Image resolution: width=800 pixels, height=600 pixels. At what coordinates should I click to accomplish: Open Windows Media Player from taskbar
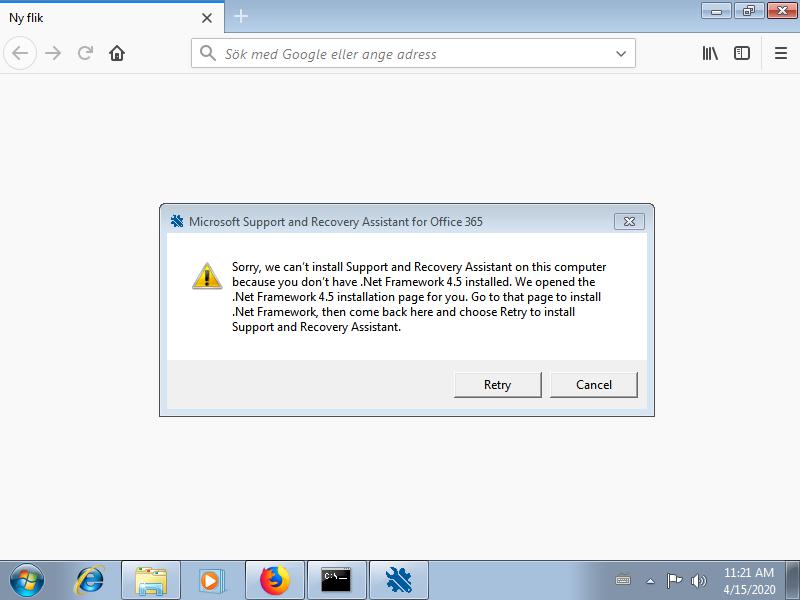point(210,581)
